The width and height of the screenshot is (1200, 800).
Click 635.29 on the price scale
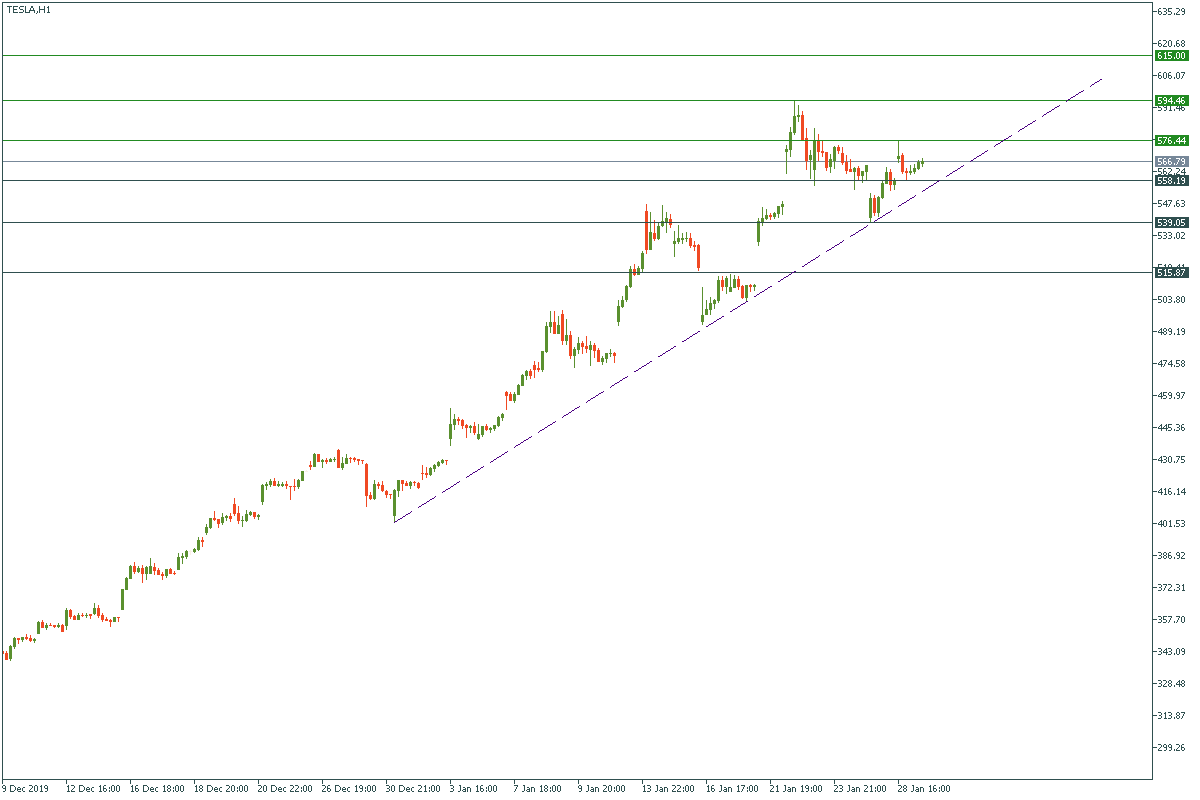(x=1170, y=12)
